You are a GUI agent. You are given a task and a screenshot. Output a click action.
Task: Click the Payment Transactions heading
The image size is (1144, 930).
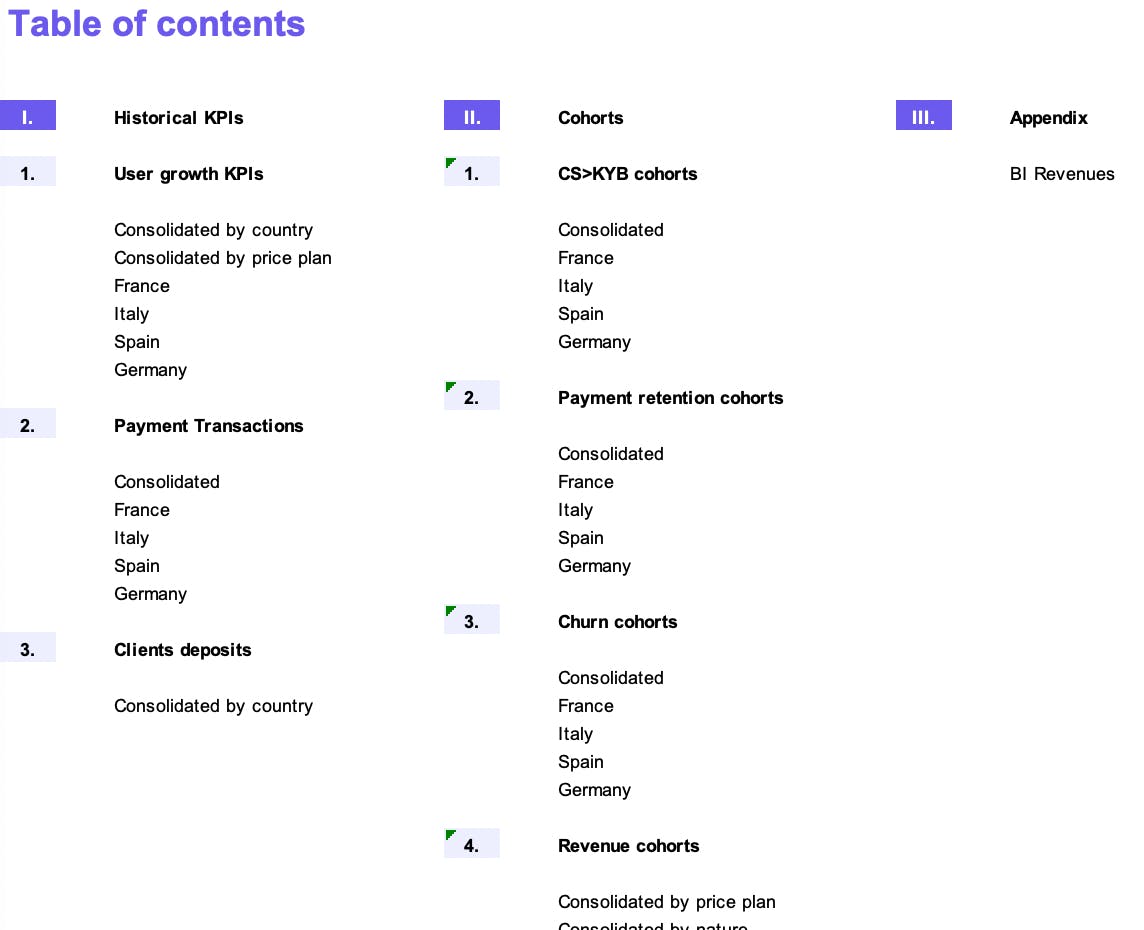click(x=209, y=426)
